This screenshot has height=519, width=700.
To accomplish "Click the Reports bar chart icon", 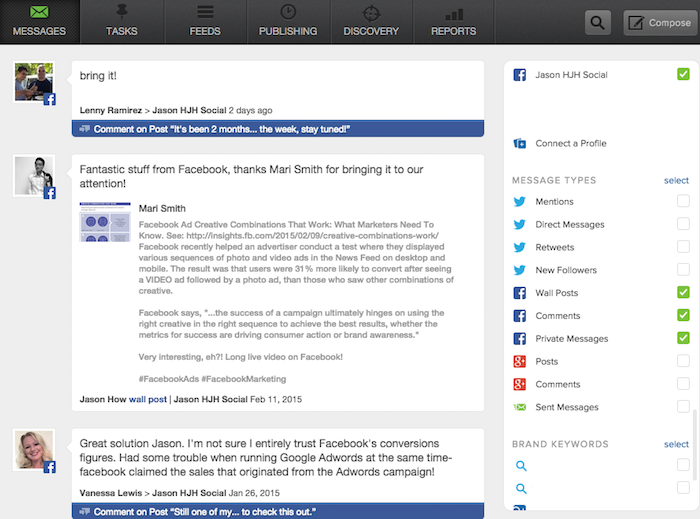I will pyautogui.click(x=454, y=15).
